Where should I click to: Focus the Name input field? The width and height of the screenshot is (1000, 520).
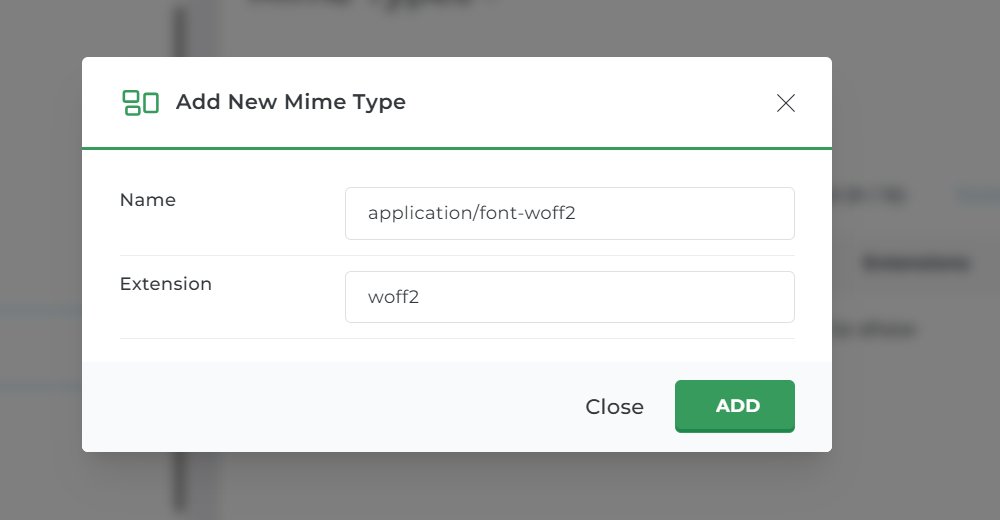[x=570, y=213]
